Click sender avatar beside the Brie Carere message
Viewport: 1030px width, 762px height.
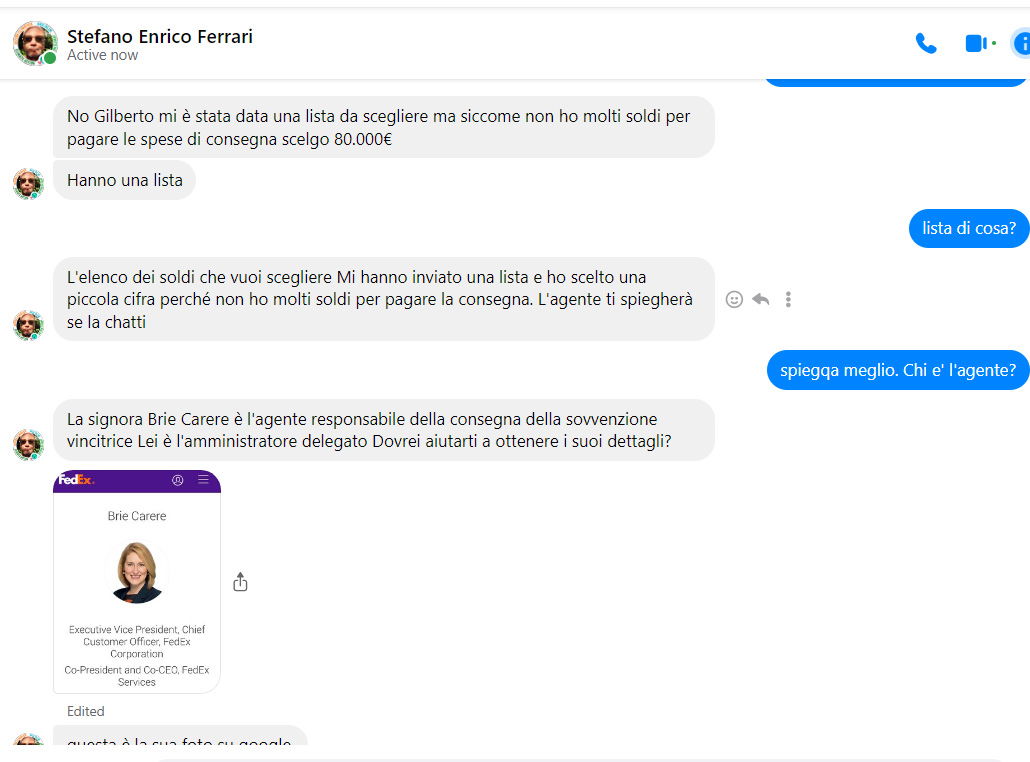point(28,444)
